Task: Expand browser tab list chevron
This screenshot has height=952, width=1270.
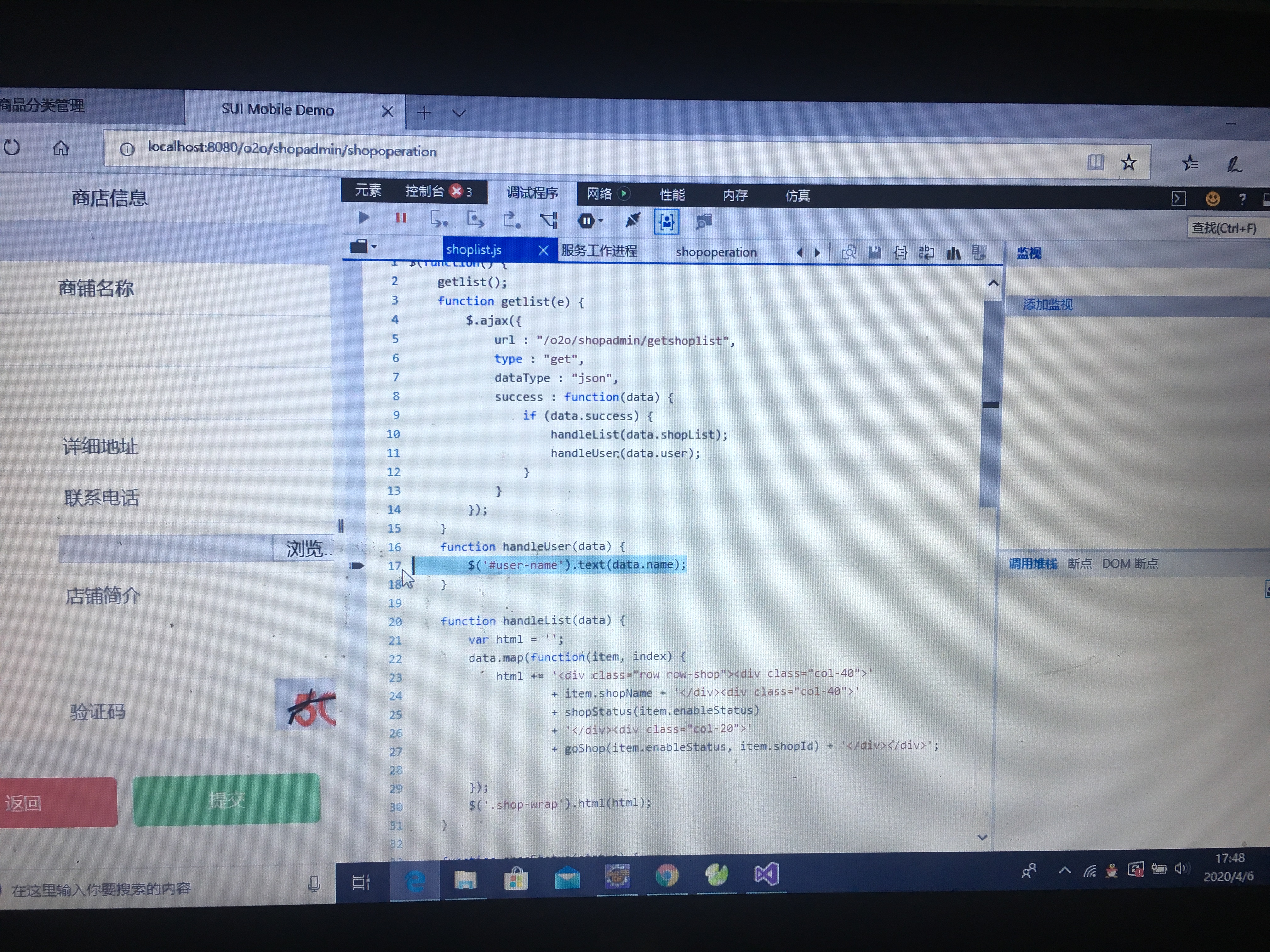Action: (459, 113)
